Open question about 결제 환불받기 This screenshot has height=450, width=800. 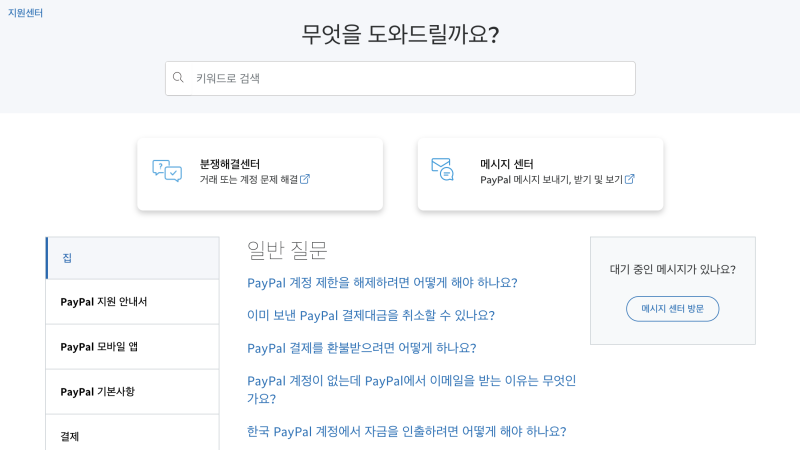[x=362, y=348]
